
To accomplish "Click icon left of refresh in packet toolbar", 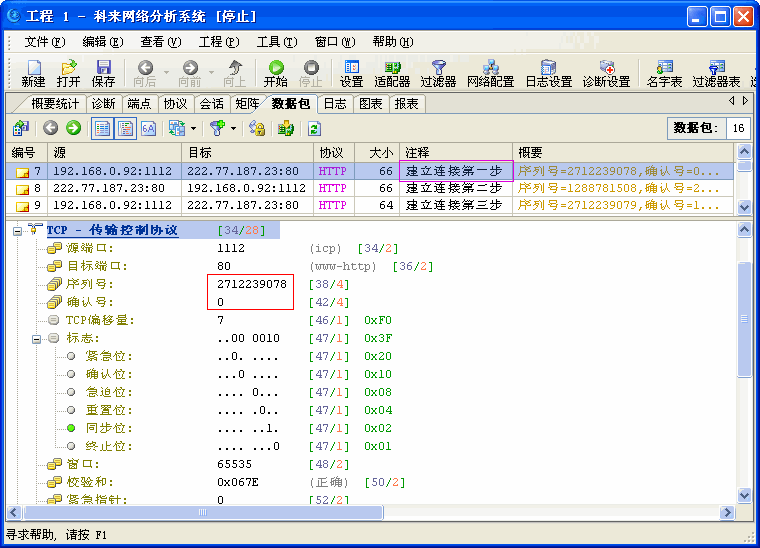I will point(286,128).
